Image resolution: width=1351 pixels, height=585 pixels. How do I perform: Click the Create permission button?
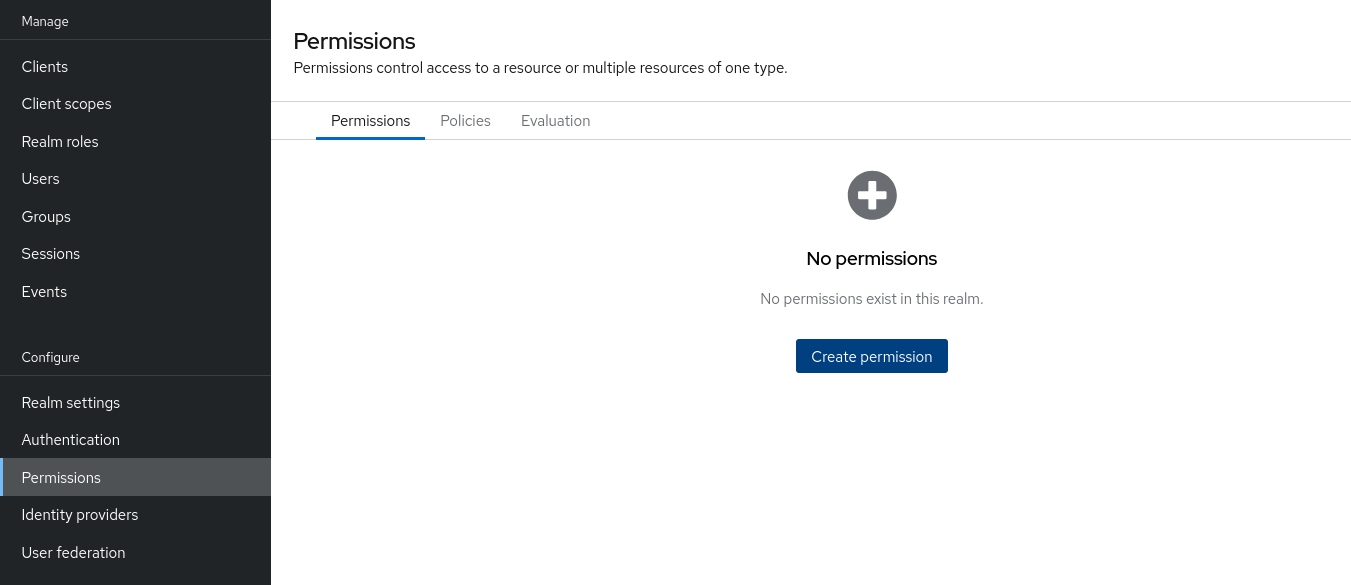click(x=871, y=356)
